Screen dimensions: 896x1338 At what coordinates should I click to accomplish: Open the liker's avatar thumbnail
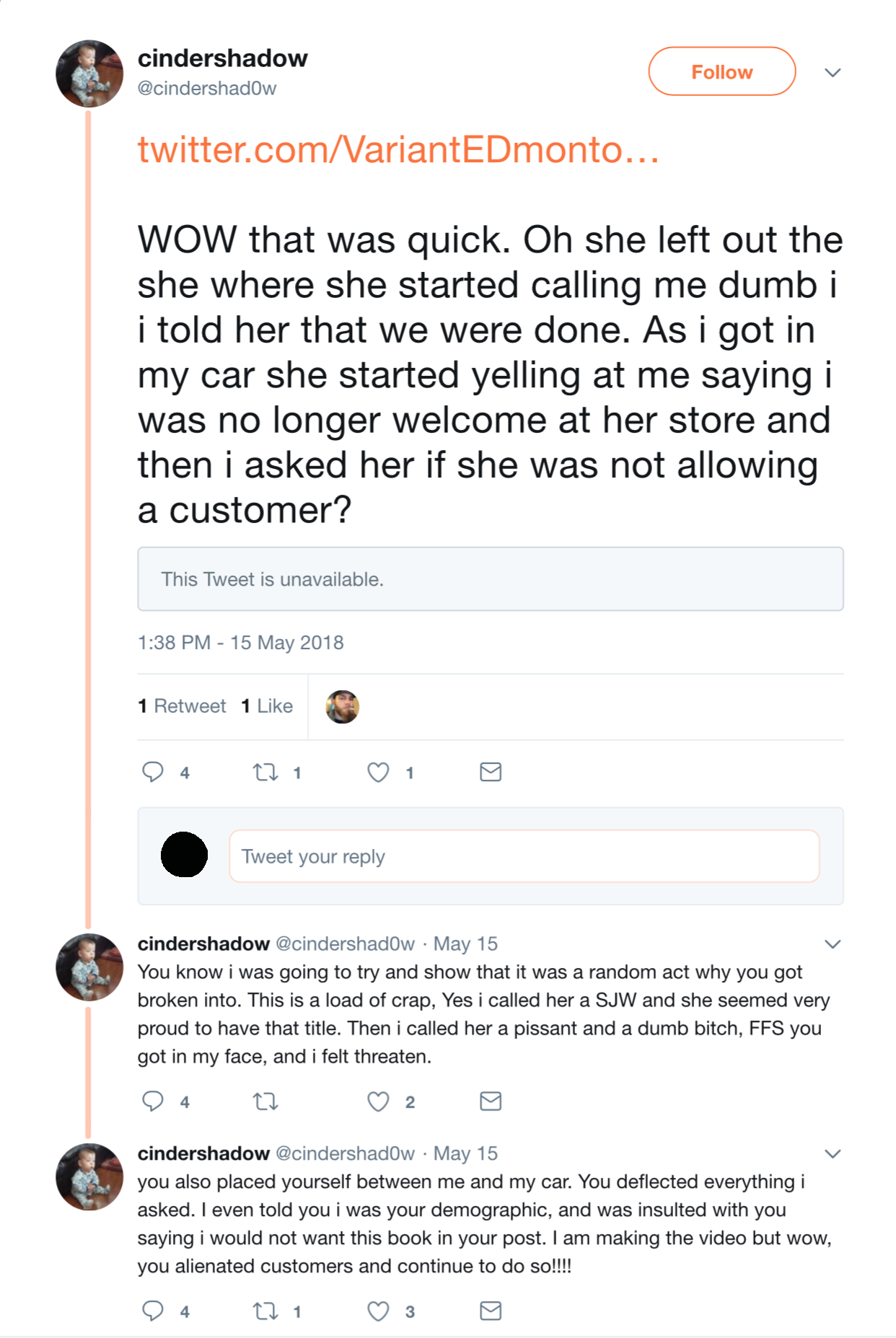[342, 707]
